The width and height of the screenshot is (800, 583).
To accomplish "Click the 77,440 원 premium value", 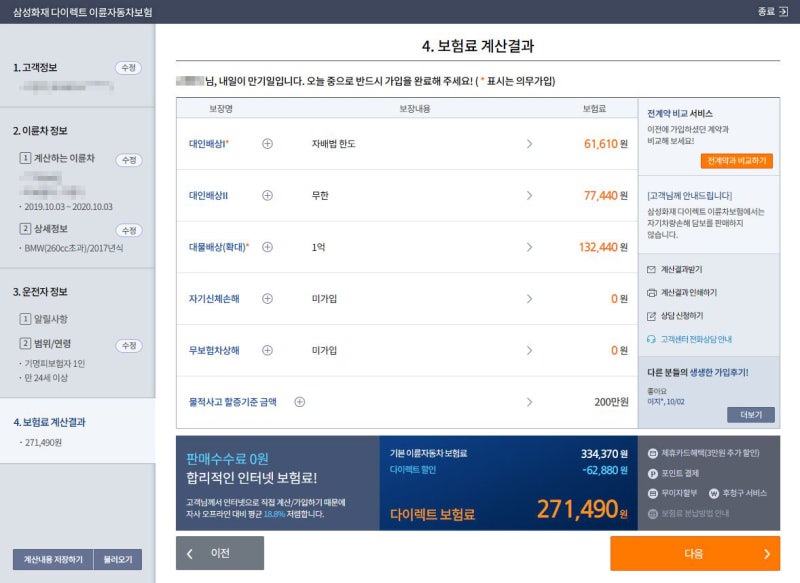I will pyautogui.click(x=606, y=195).
